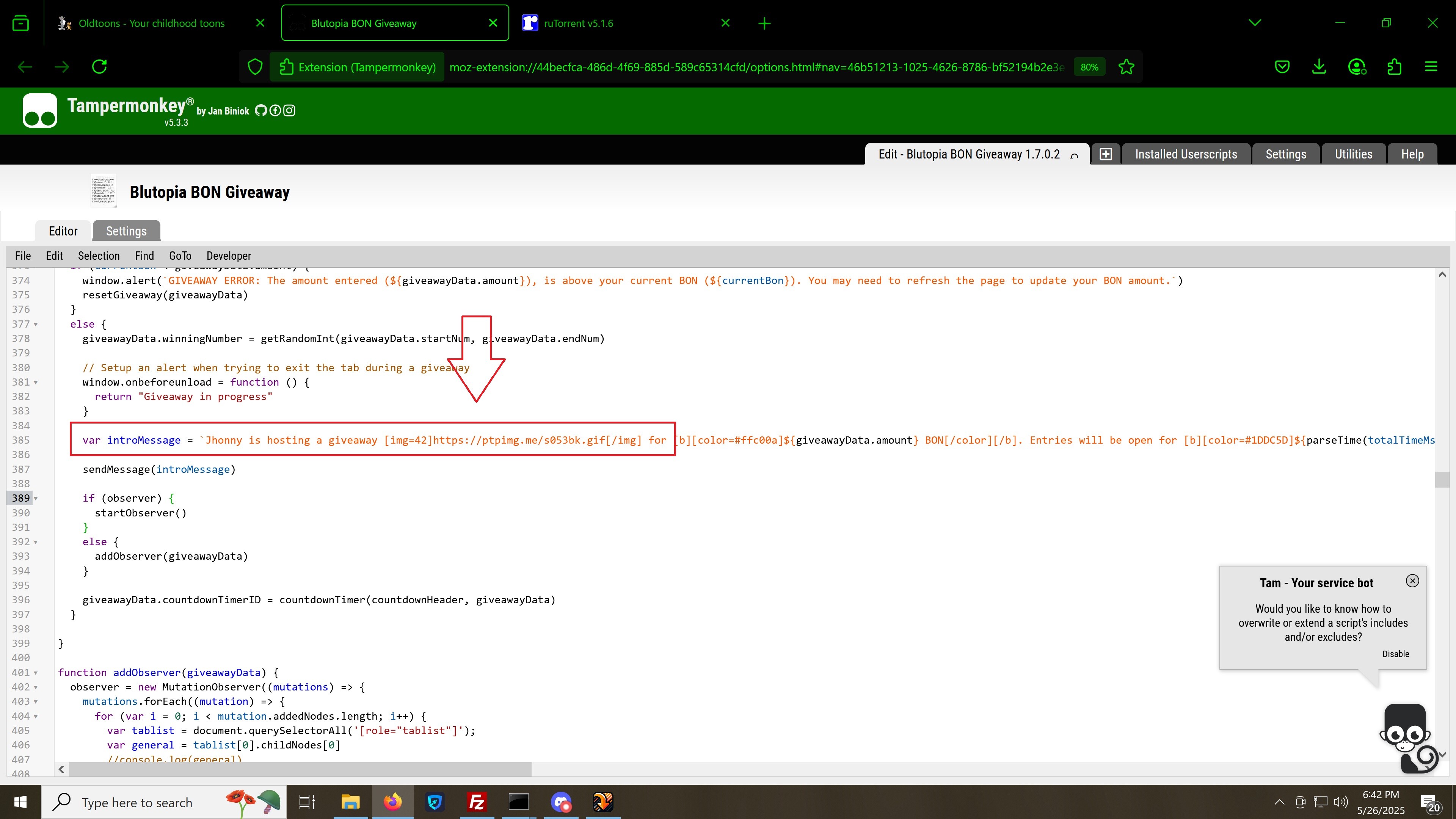Open the browser extensions puzzle icon
The width and height of the screenshot is (1456, 819).
[1395, 67]
